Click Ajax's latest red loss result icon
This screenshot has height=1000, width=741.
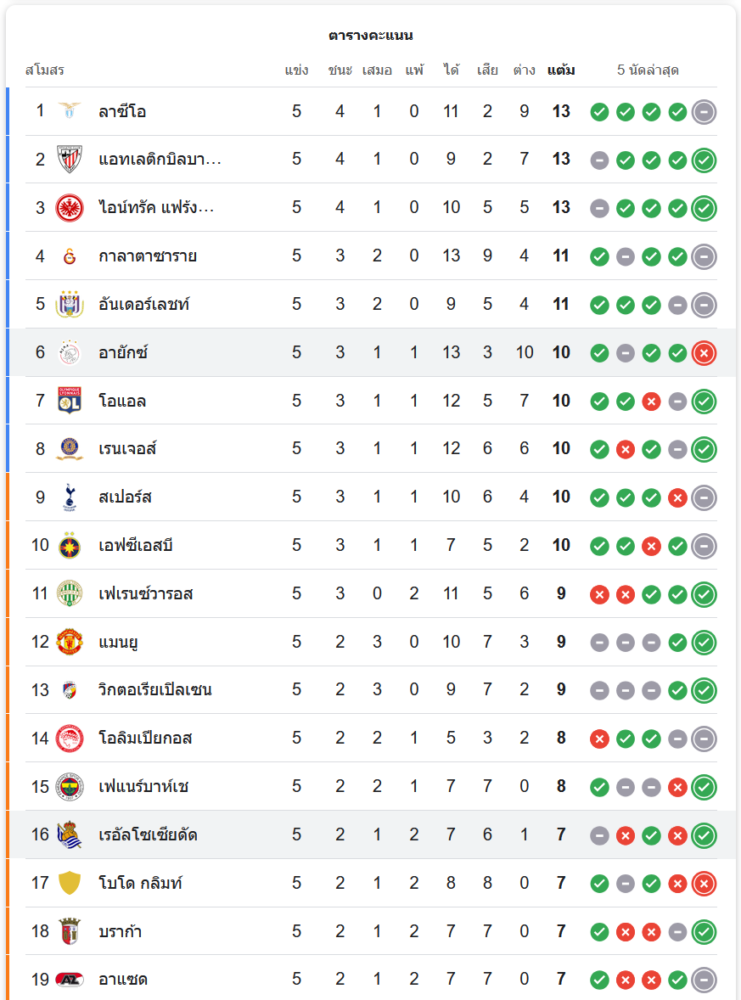click(704, 352)
